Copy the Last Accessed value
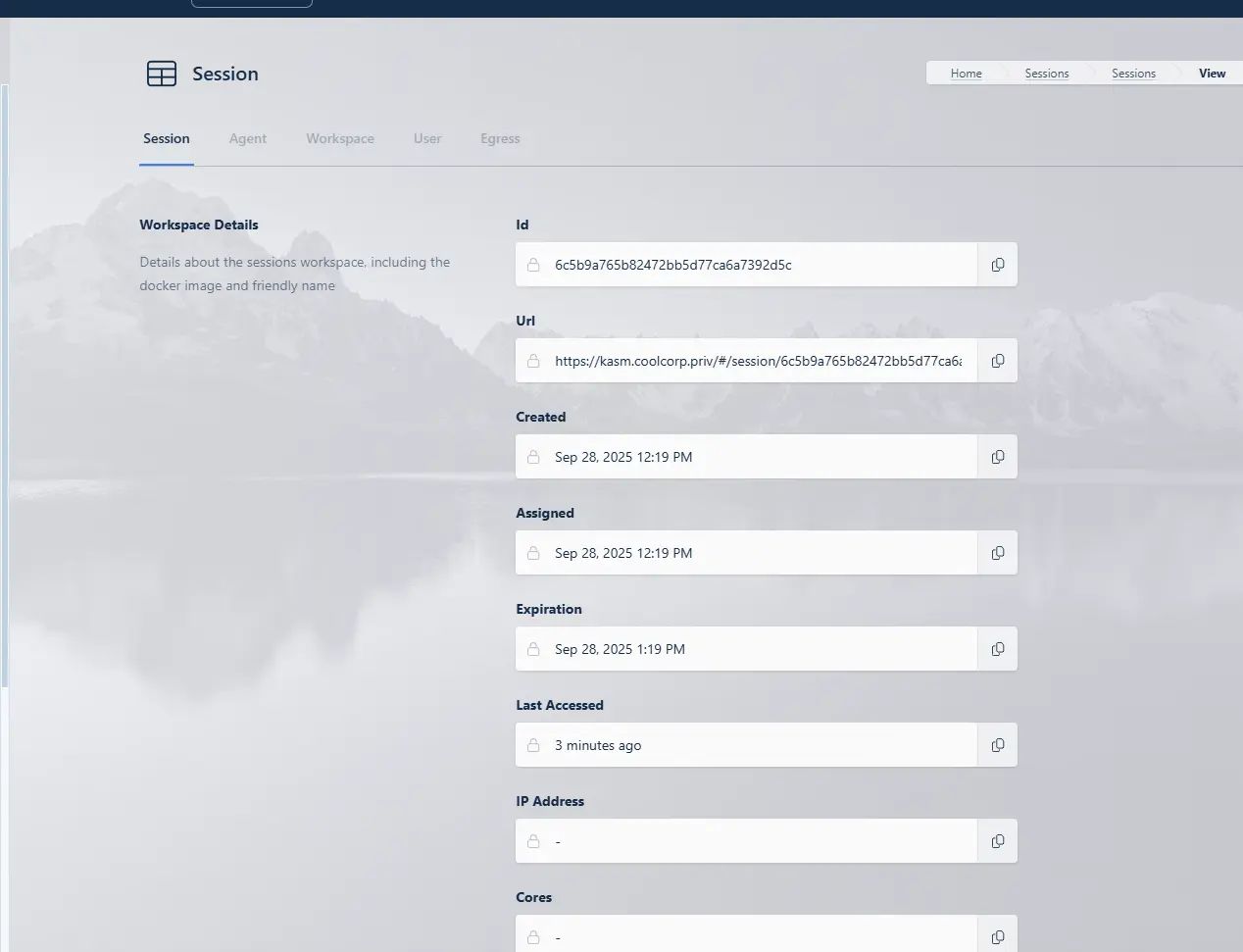The width and height of the screenshot is (1243, 952). click(x=997, y=745)
